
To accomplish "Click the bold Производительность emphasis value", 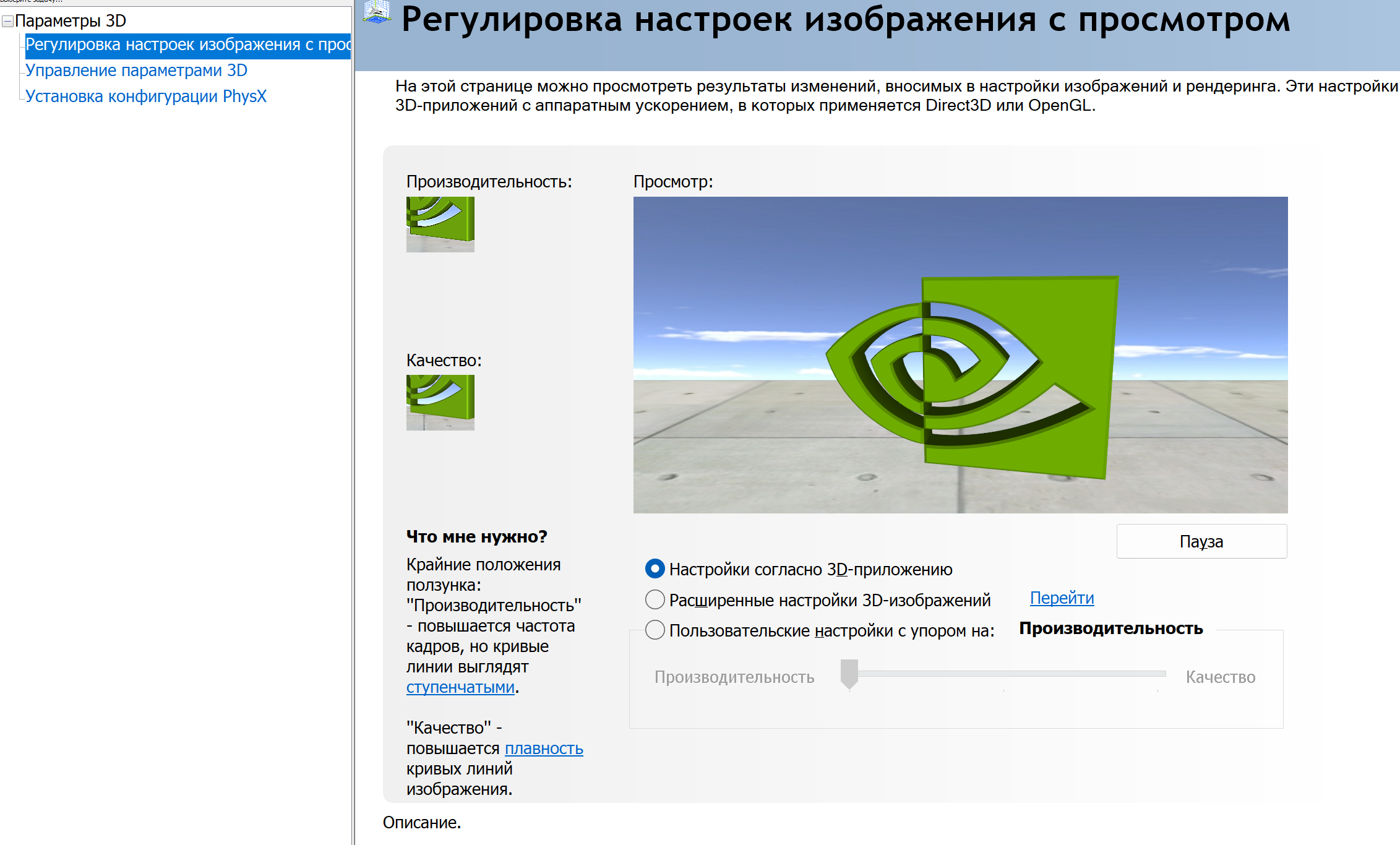I will [x=1111, y=628].
